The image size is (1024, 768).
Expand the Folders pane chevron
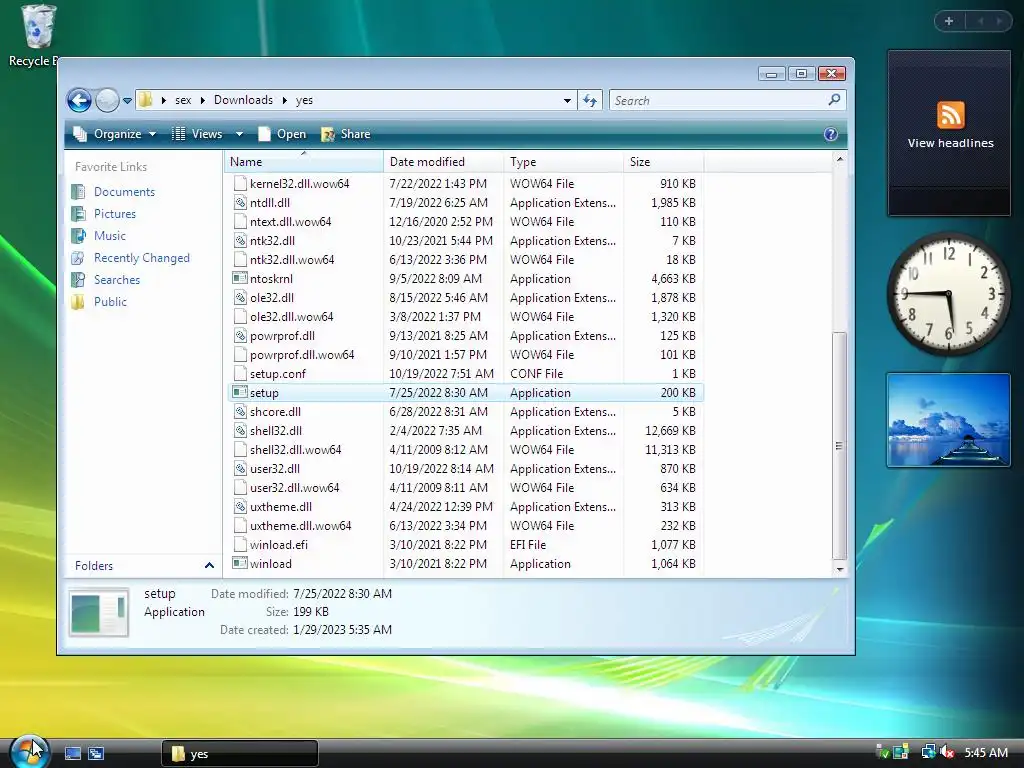point(209,566)
